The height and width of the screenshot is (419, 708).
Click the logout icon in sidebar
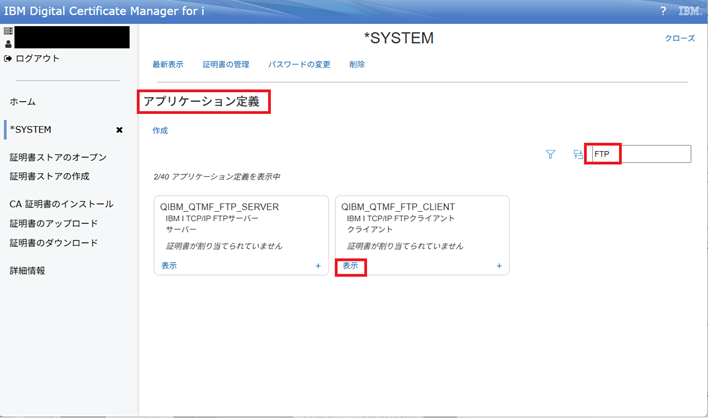[x=9, y=58]
